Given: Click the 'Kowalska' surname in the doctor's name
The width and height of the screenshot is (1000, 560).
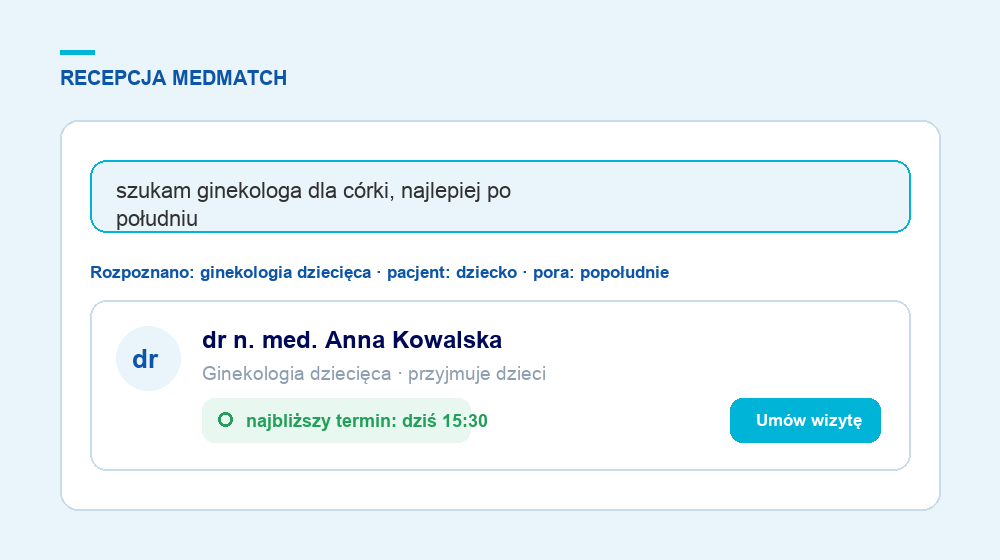Looking at the screenshot, I should pyautogui.click(x=447, y=340).
